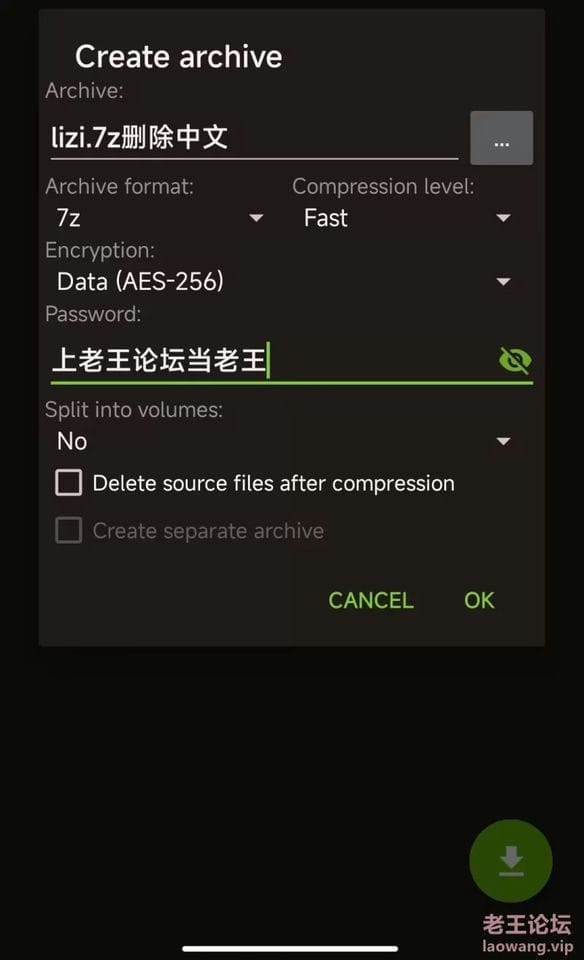Expand the Archive format arrow next to 7z
This screenshot has height=960, width=584.
(256, 217)
